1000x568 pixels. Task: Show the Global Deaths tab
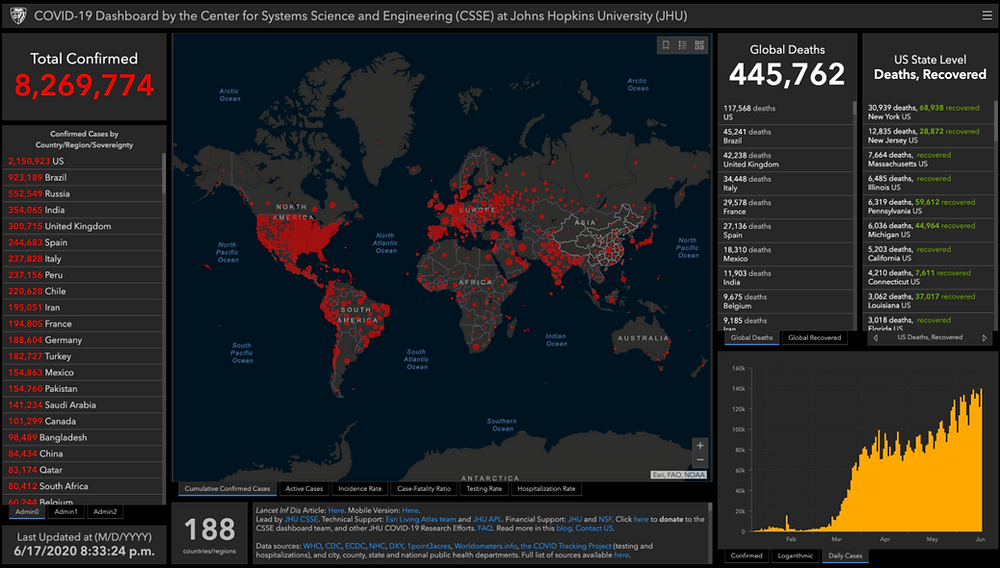(x=751, y=338)
